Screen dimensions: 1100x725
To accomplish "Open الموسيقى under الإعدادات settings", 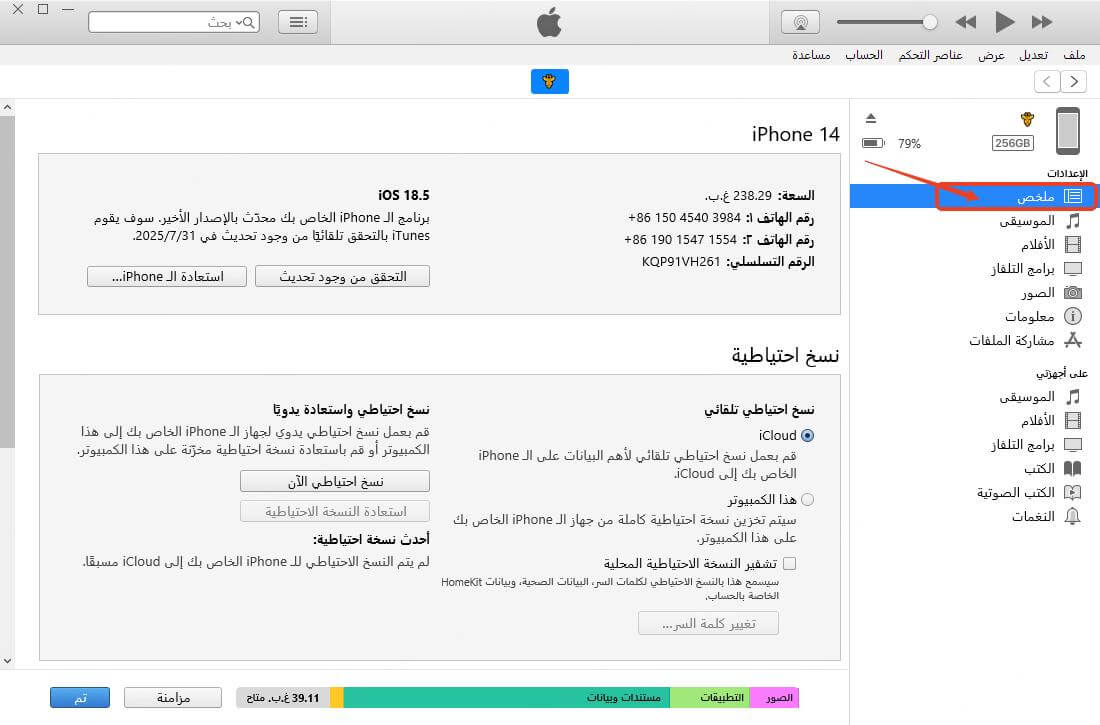I will tap(1039, 221).
